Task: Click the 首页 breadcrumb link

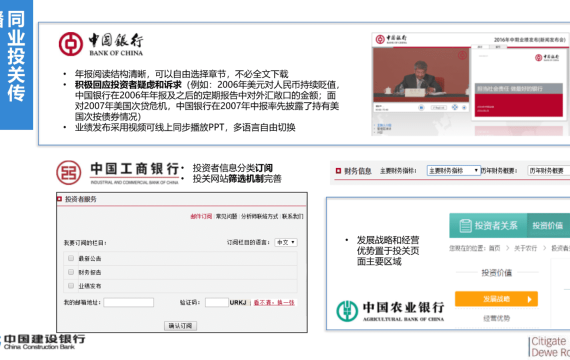Action: [494, 248]
